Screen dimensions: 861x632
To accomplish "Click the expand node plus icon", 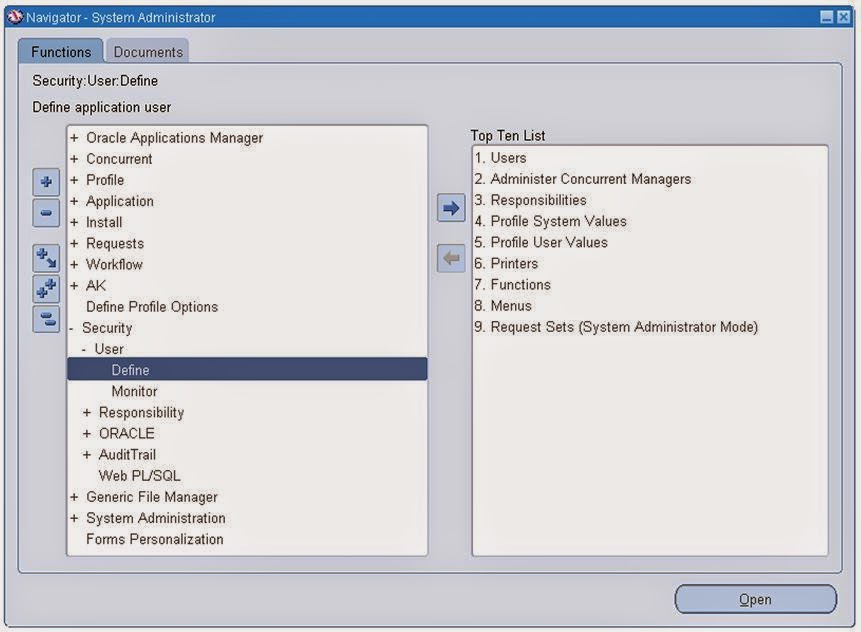I will click(x=45, y=182).
